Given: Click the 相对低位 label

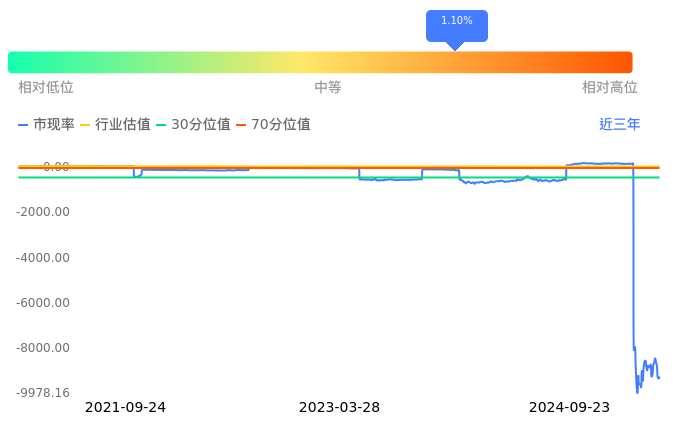Looking at the screenshot, I should (46, 88).
